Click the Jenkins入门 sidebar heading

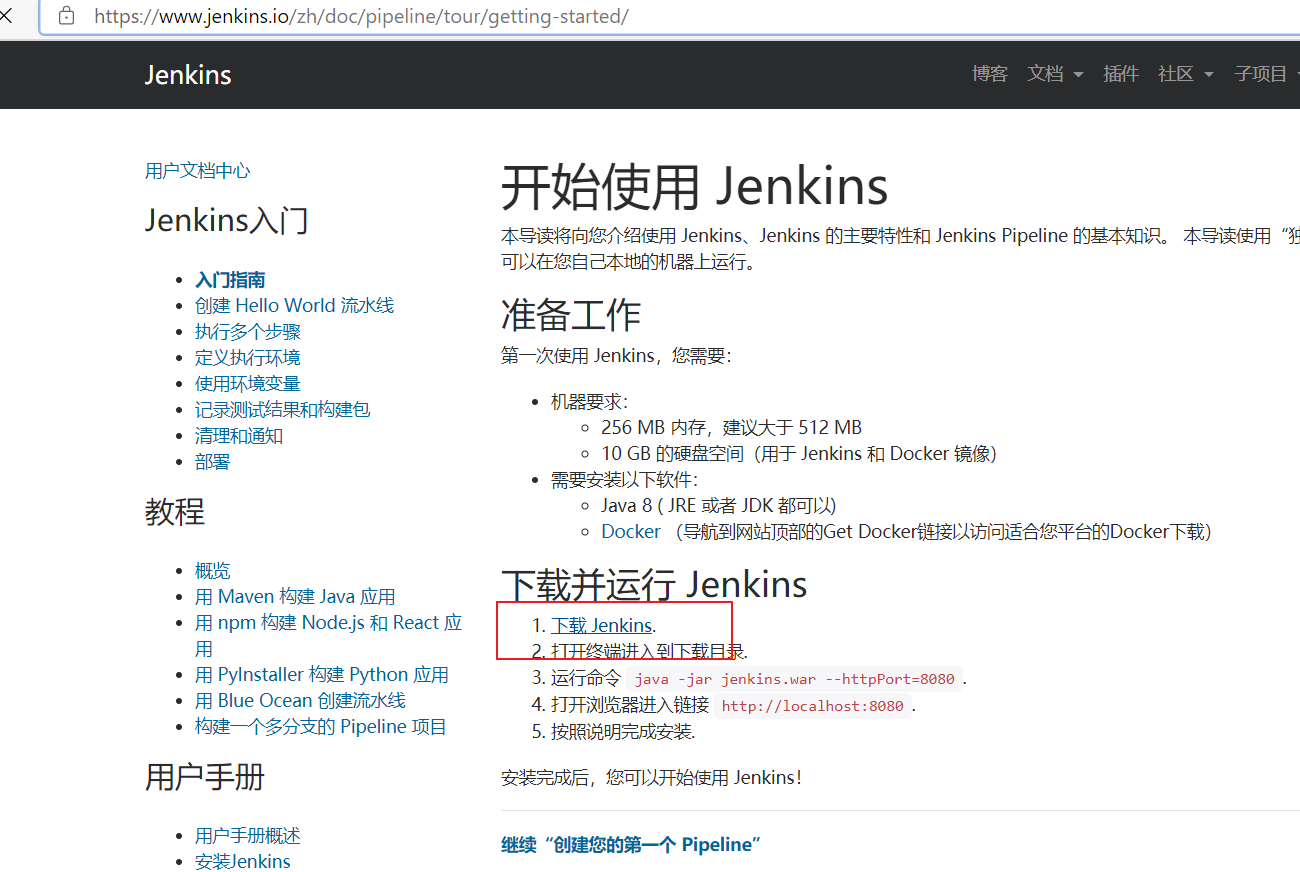[x=227, y=220]
